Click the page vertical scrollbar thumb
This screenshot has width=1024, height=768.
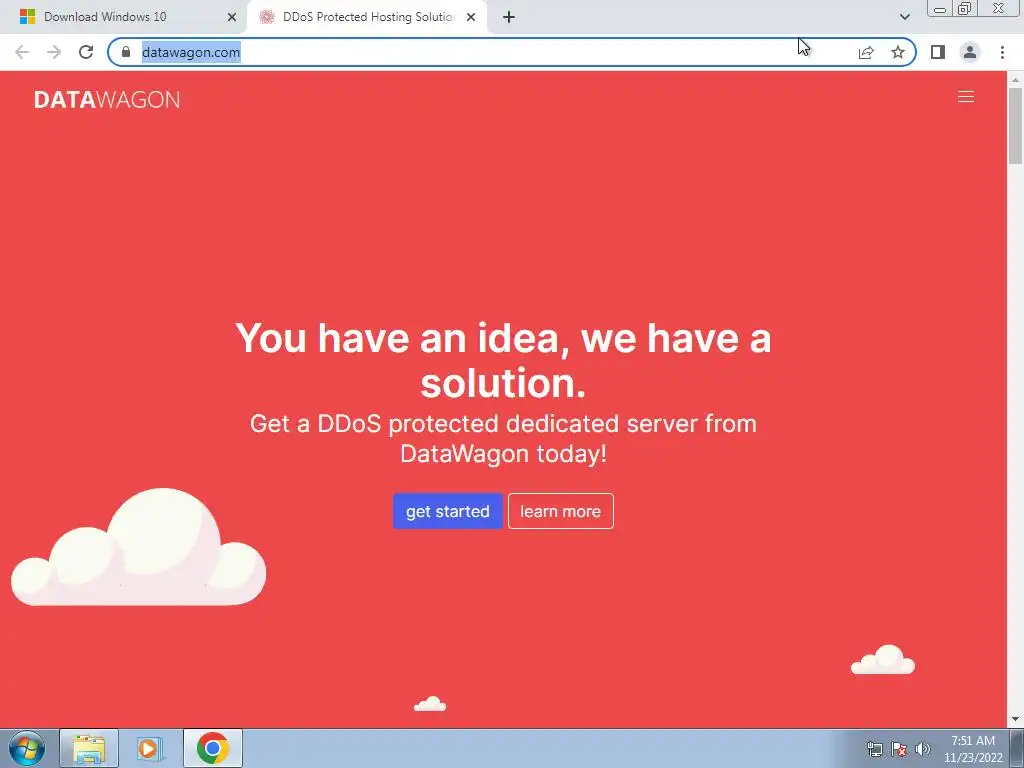(1016, 125)
